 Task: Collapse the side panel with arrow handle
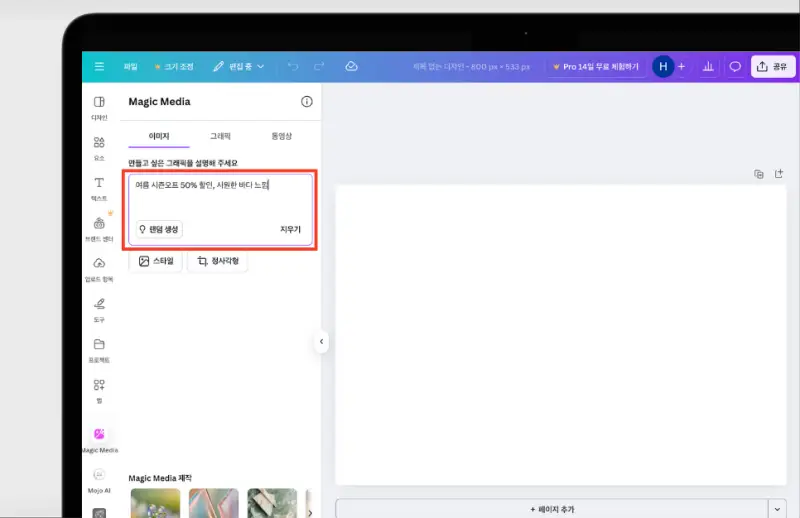click(x=321, y=341)
